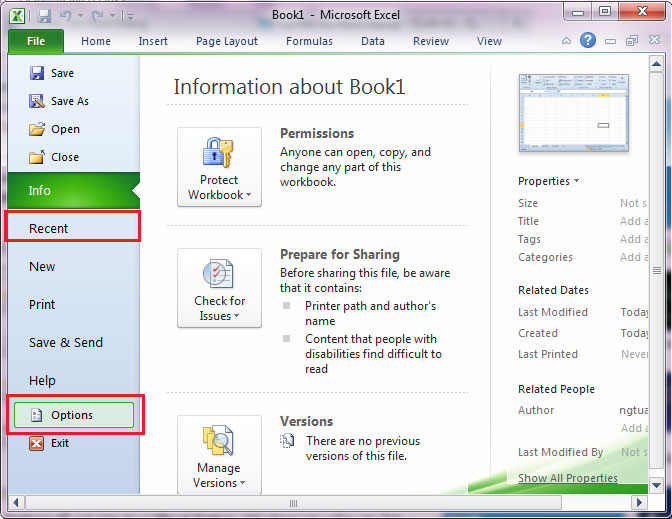Click the Redo arrow in quick access toolbar

click(97, 16)
